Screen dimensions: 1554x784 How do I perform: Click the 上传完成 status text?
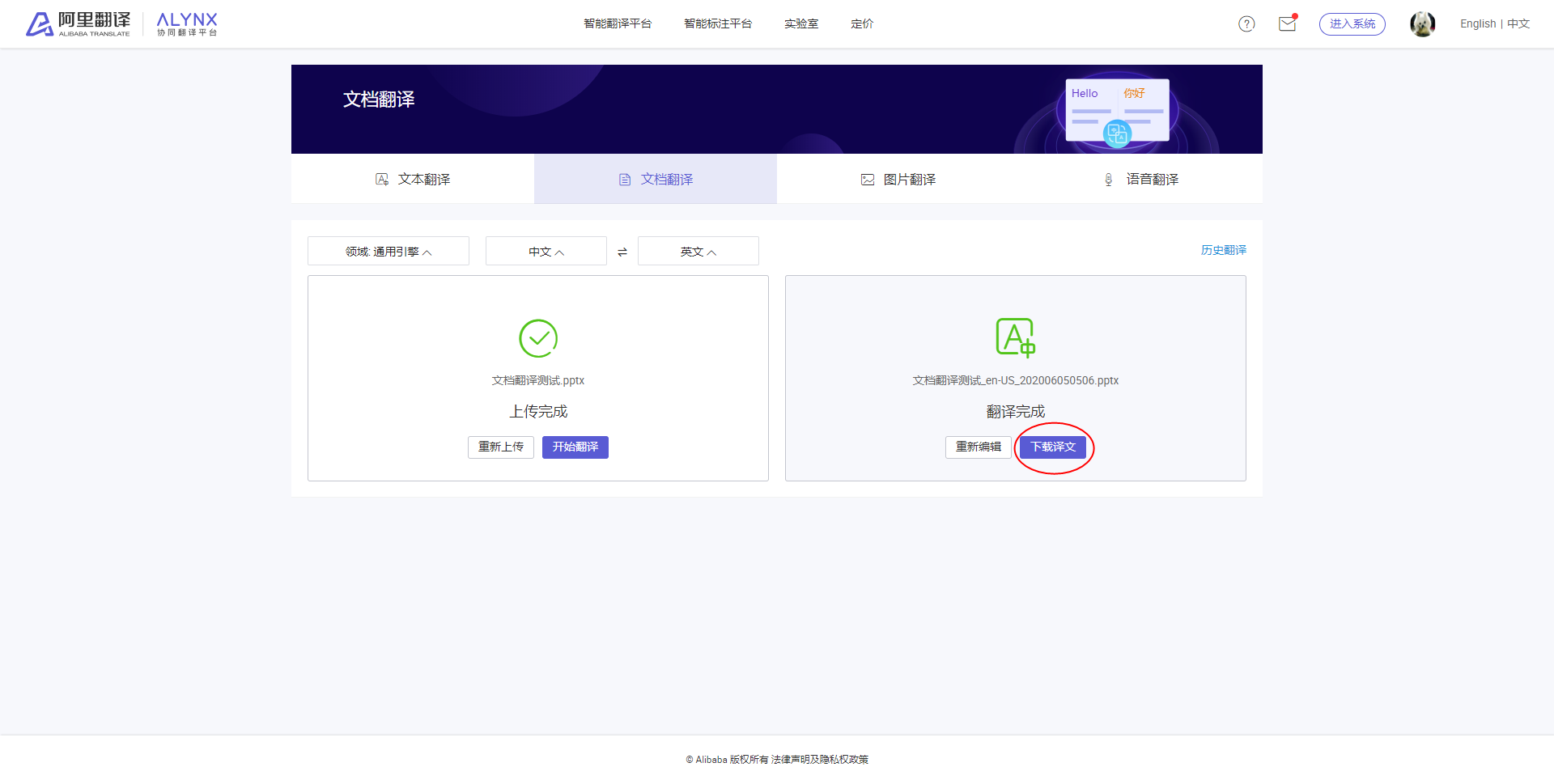(538, 412)
